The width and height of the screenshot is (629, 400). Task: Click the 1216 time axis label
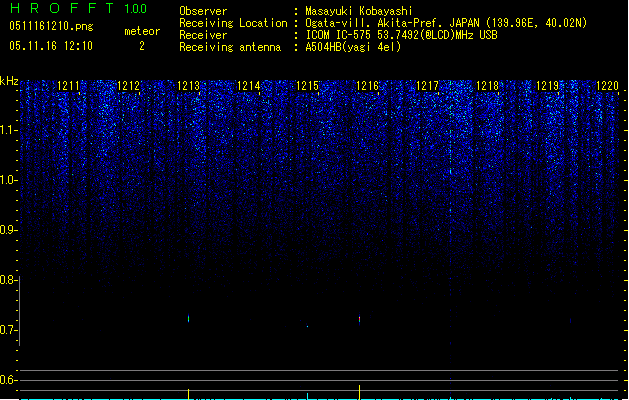pos(367,86)
